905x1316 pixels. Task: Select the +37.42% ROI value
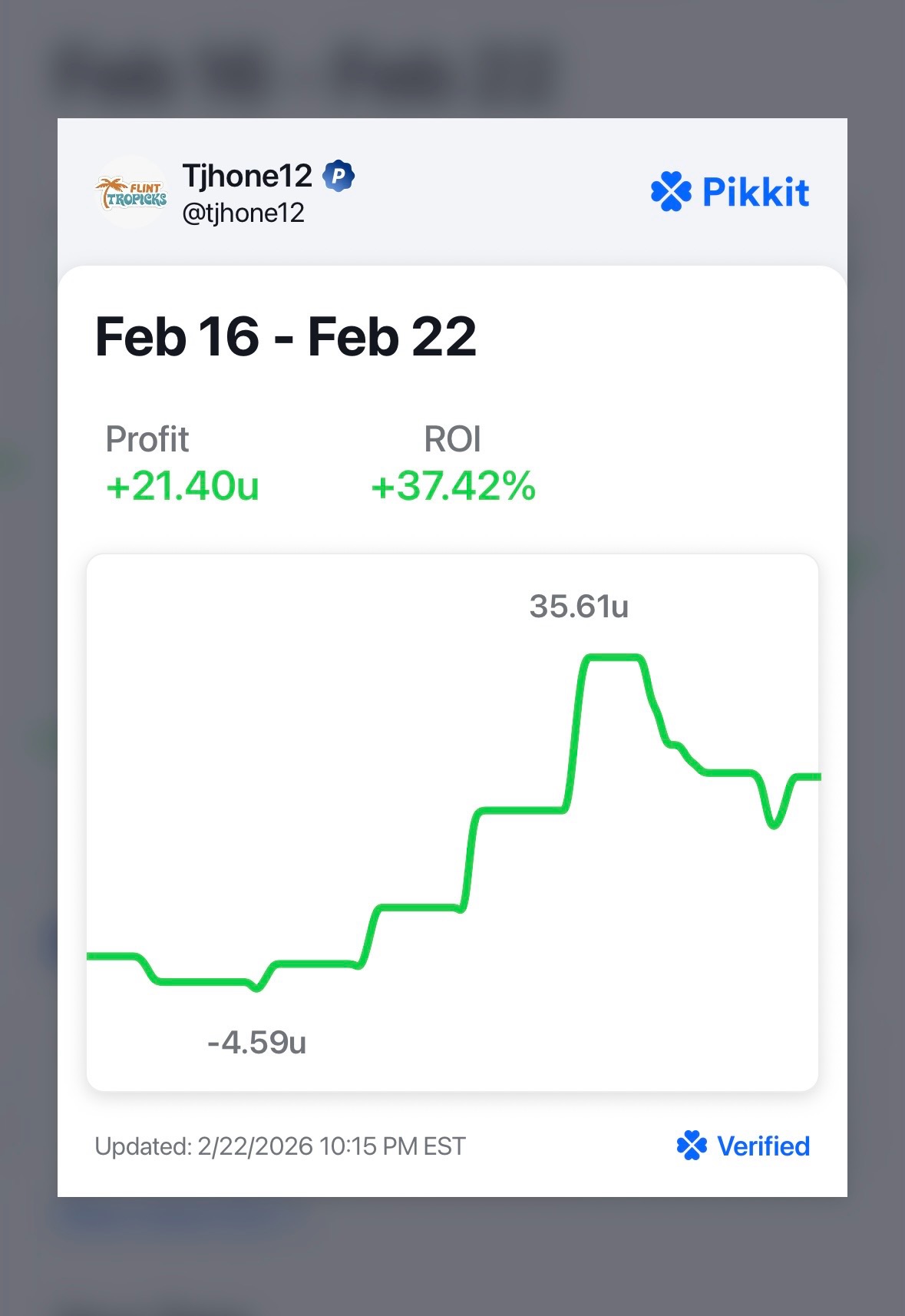[453, 486]
